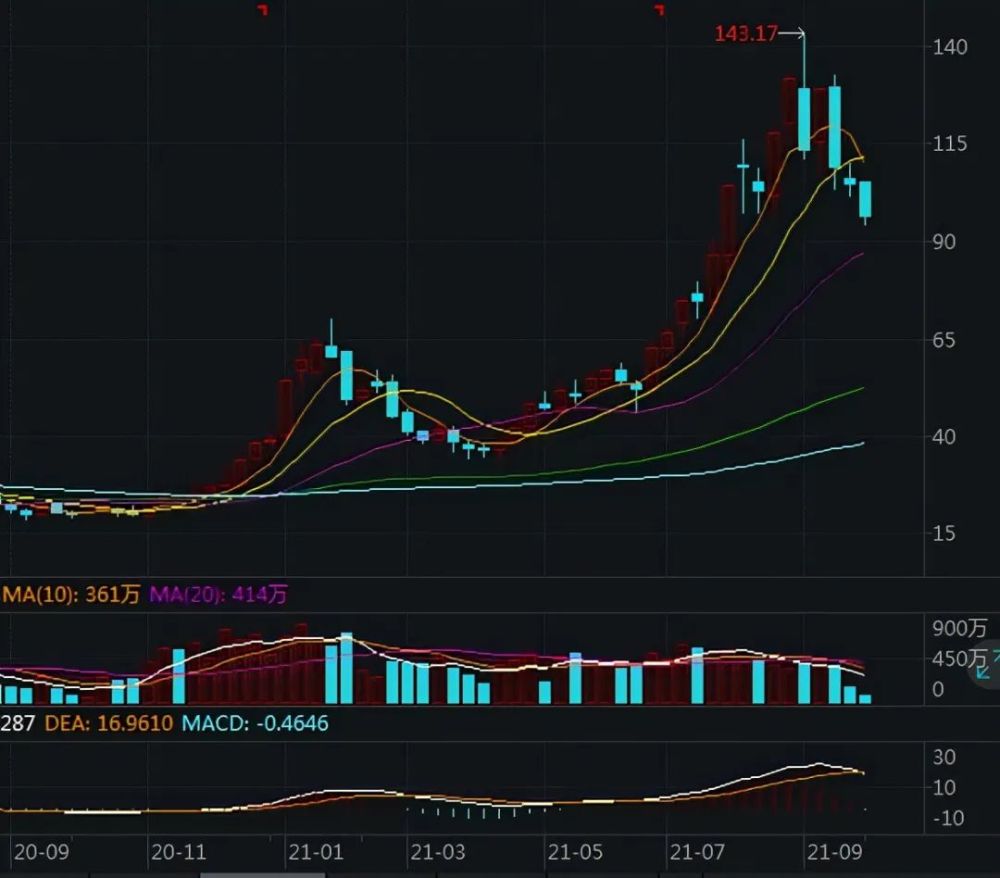The height and width of the screenshot is (878, 1000).
Task: Click the tallest cyan volume bar near 21-01
Action: tap(346, 668)
